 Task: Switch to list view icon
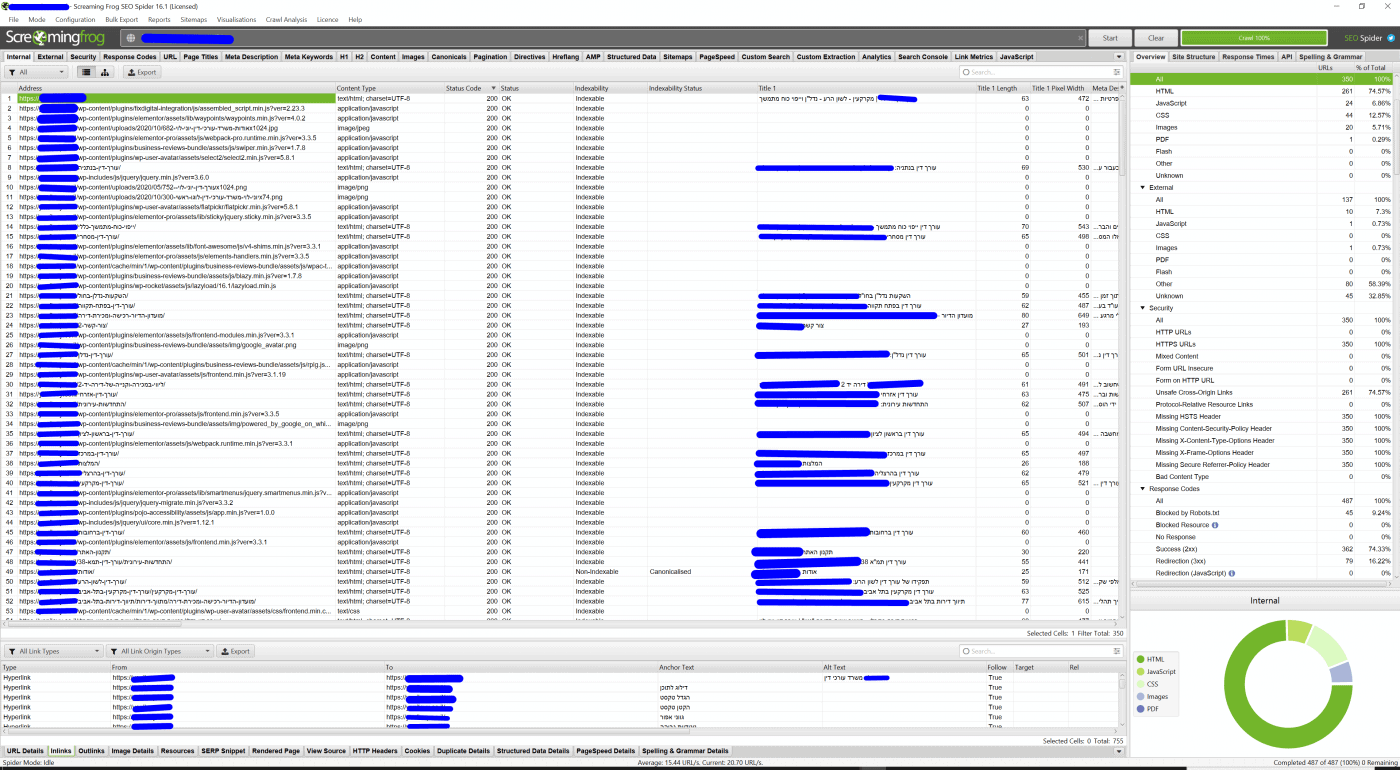tap(87, 72)
